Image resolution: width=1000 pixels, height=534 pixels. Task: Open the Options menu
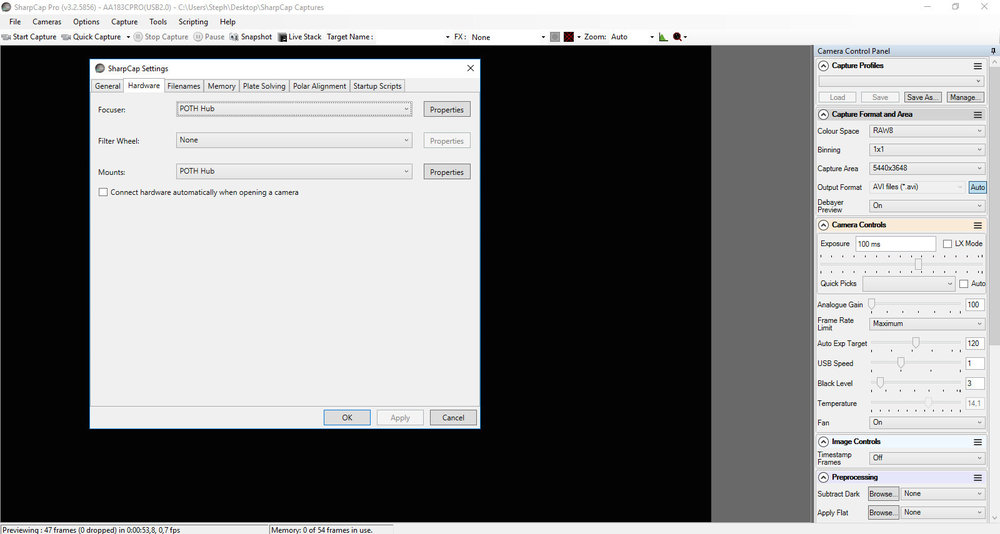click(x=86, y=22)
